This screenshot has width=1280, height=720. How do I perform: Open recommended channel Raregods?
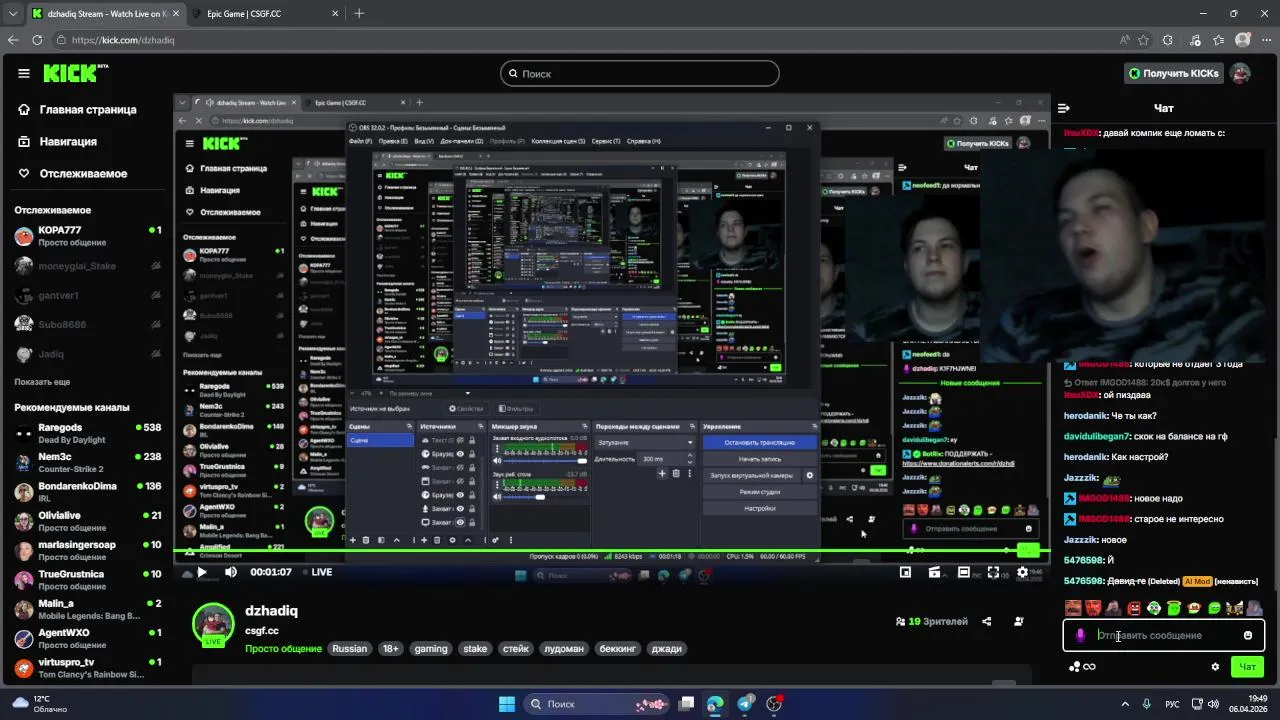click(88, 433)
